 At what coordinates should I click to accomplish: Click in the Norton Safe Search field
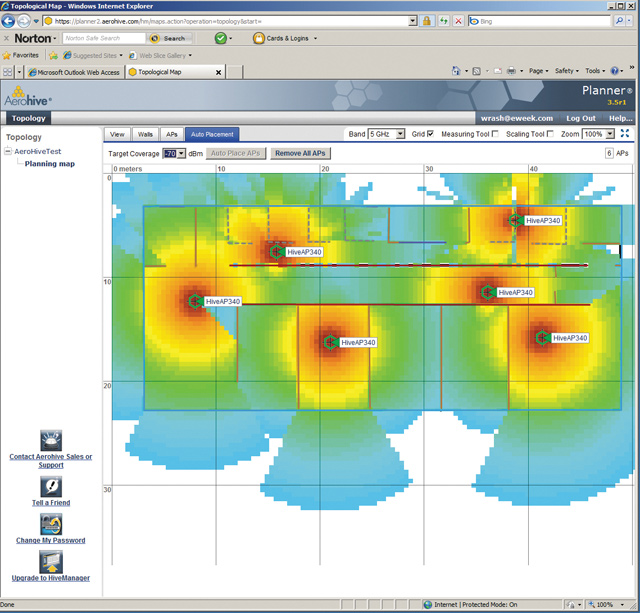click(104, 38)
